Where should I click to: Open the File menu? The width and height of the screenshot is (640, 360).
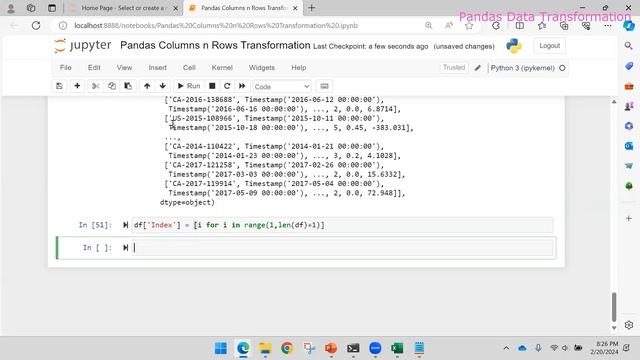click(x=66, y=68)
